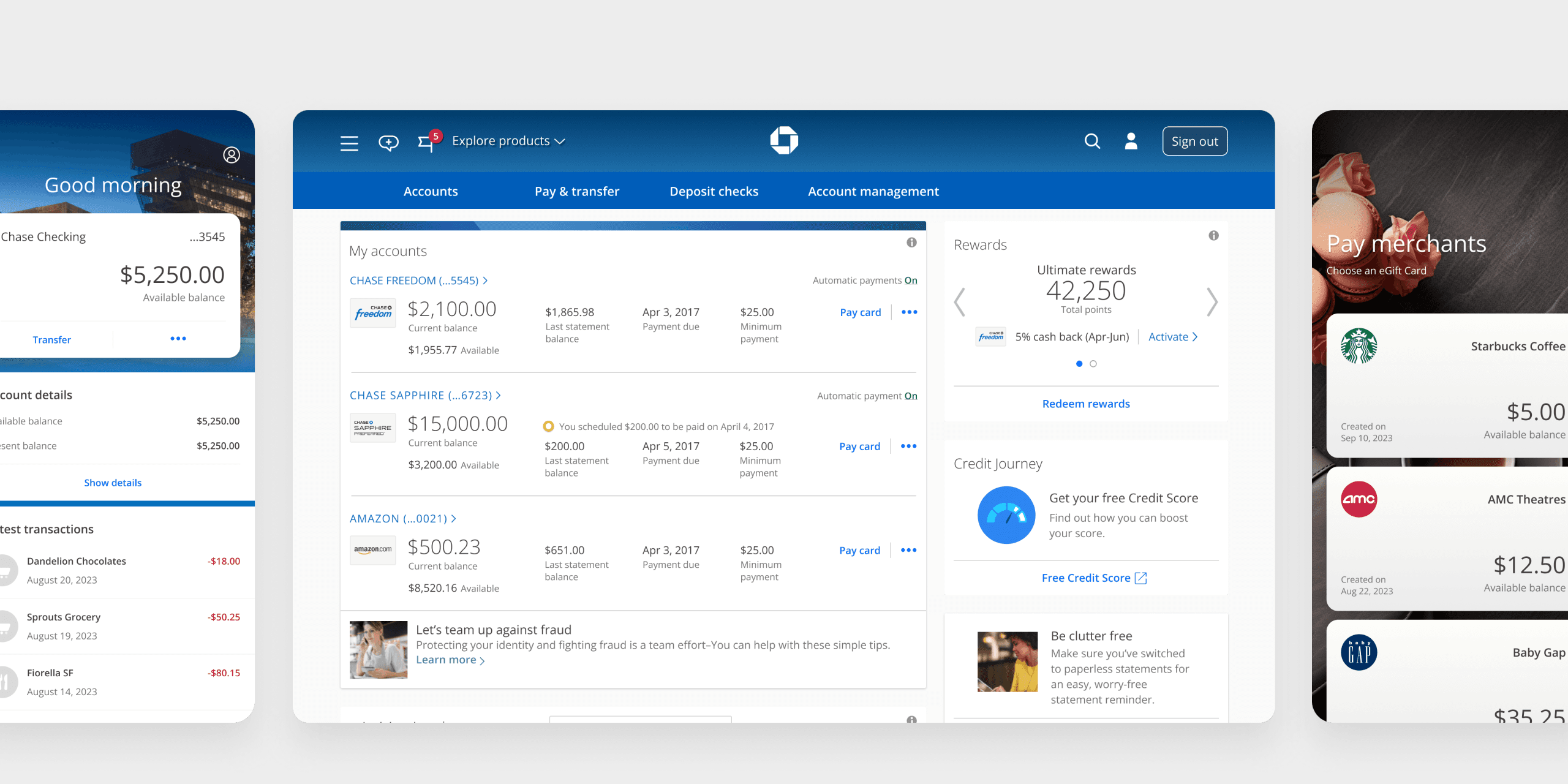The width and height of the screenshot is (1568, 784).
Task: Click the My accounts info icon
Action: pyautogui.click(x=911, y=243)
